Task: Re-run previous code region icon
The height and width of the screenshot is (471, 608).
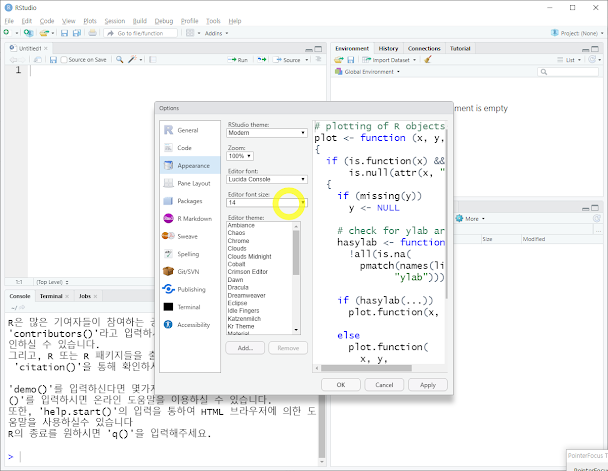Action: click(x=262, y=60)
